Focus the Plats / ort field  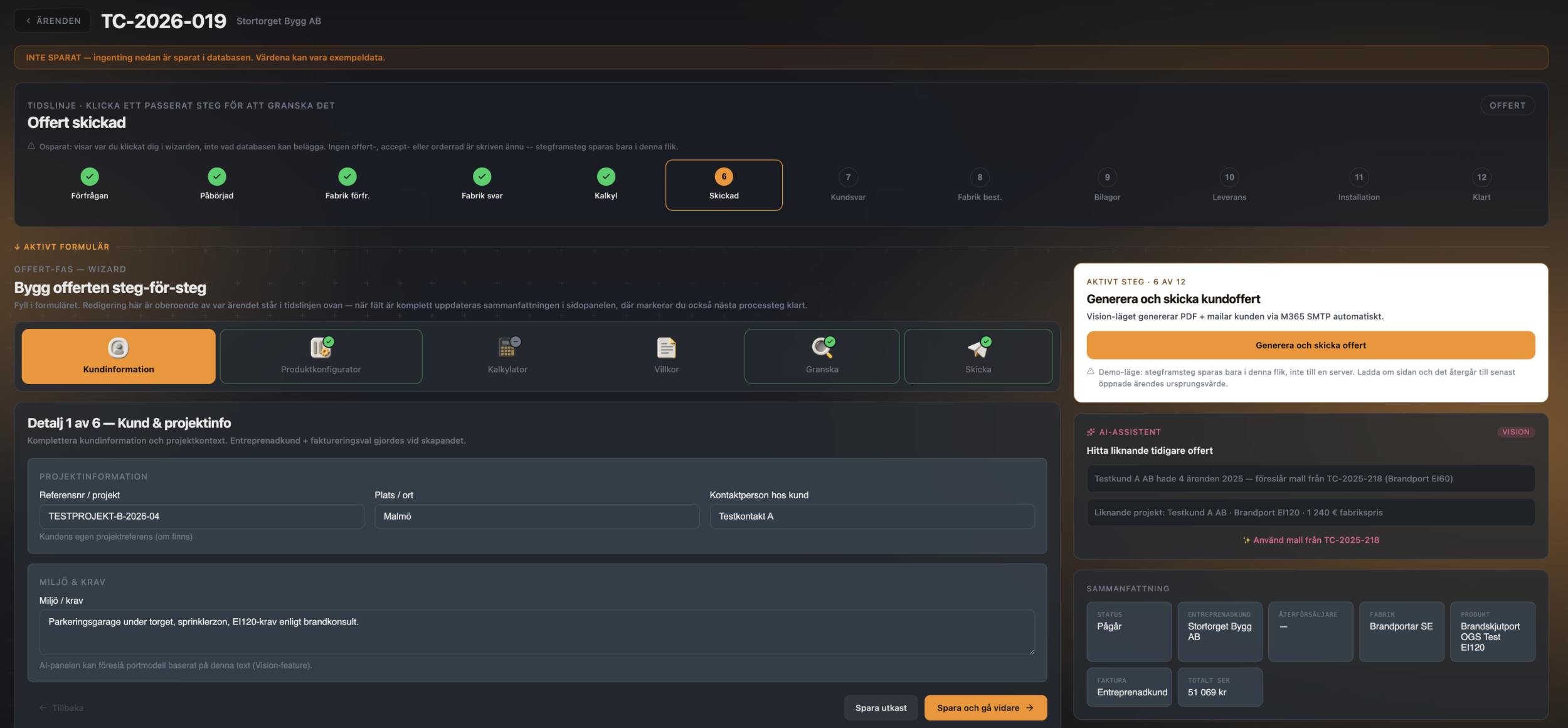(537, 516)
